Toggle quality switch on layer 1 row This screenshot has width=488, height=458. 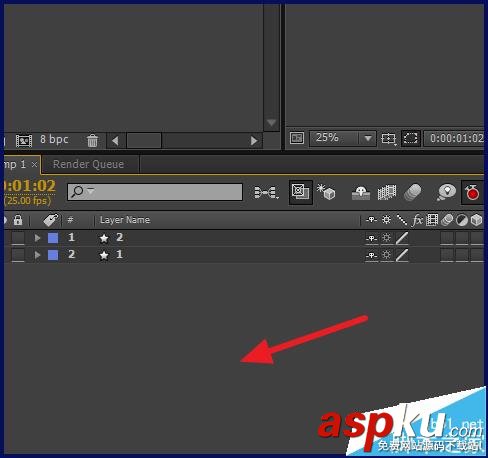click(x=402, y=238)
